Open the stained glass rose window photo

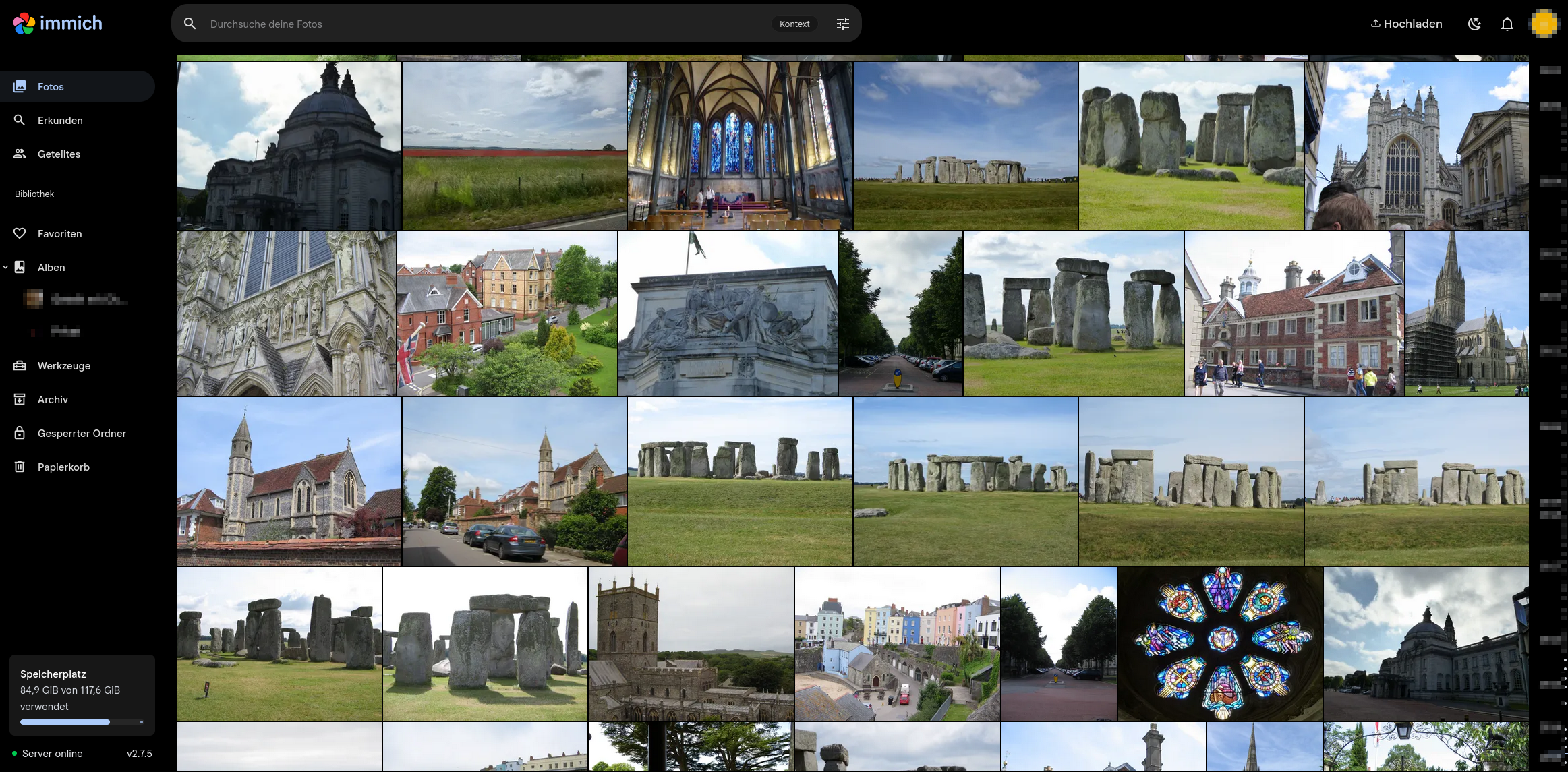[1220, 644]
